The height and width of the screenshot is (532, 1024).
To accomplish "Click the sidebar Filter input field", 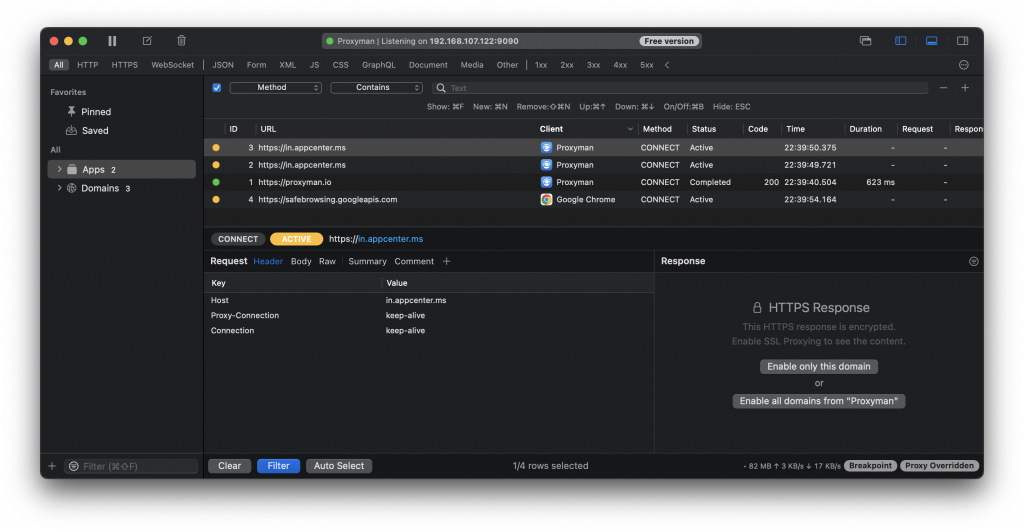I will click(131, 466).
